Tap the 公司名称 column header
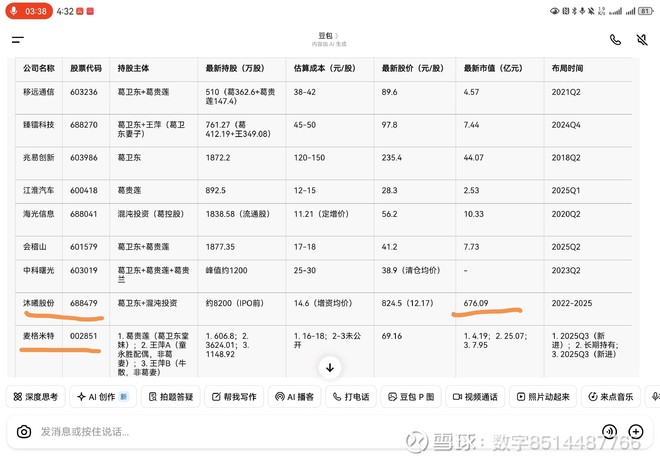 point(39,68)
